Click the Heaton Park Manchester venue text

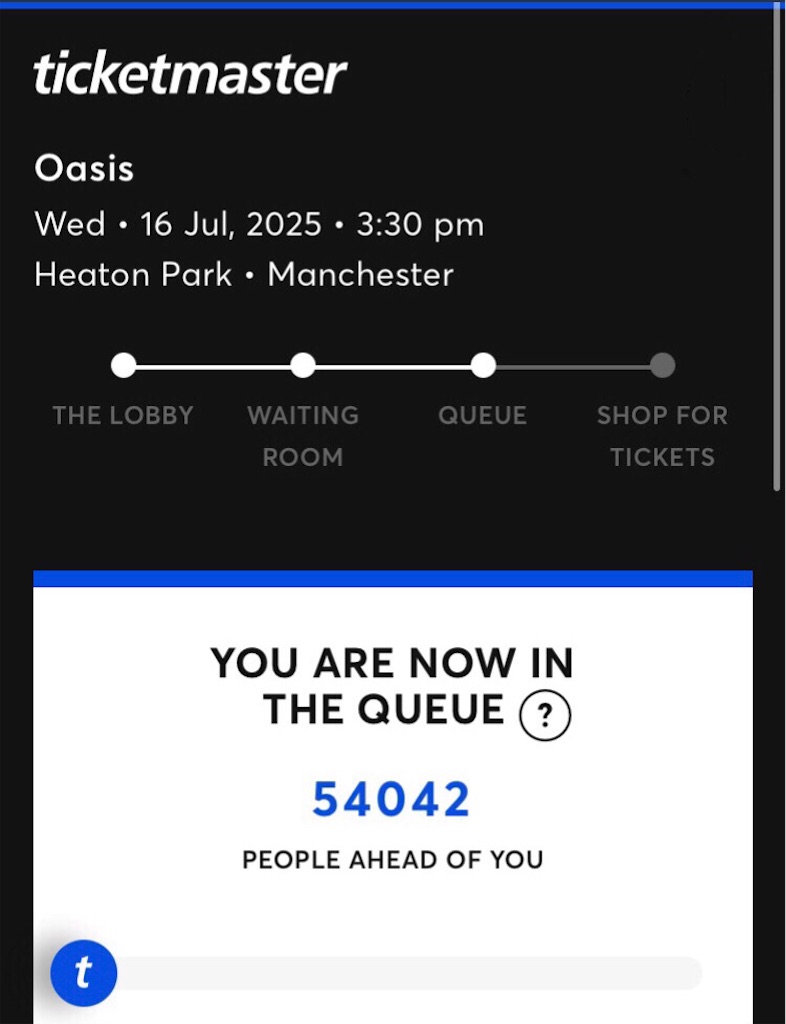coord(244,274)
